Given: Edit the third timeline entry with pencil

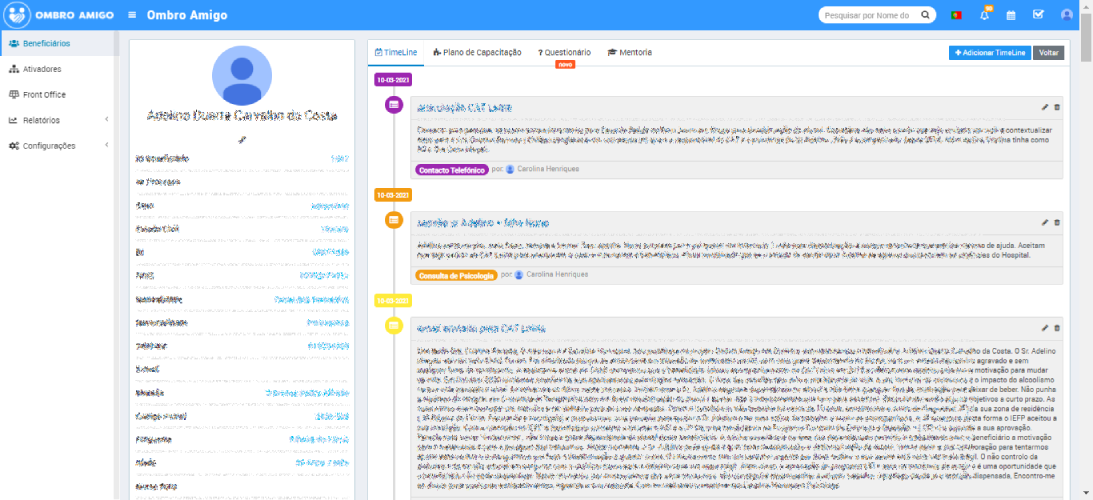Looking at the screenshot, I should click(1045, 328).
